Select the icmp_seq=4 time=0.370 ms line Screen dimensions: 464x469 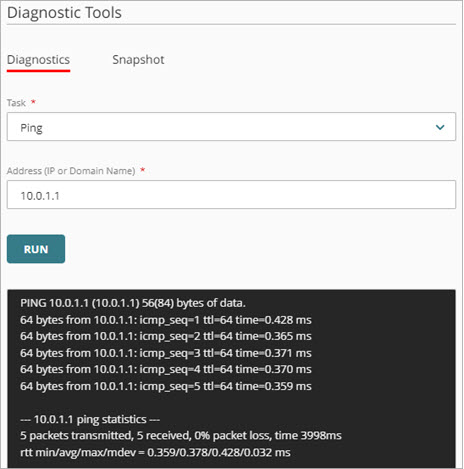click(166, 369)
